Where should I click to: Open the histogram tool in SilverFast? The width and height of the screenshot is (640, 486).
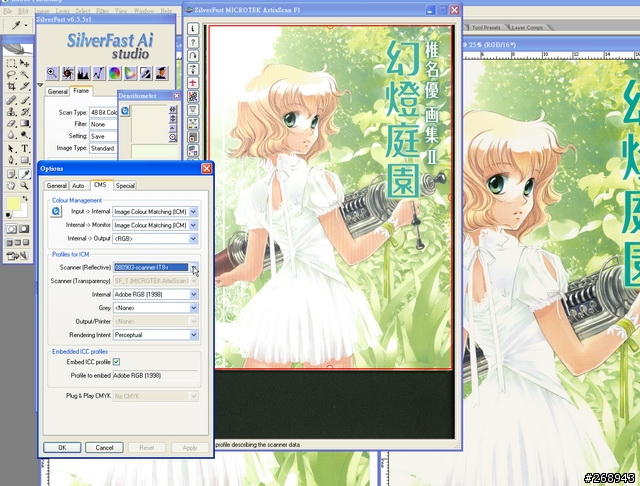pos(83,73)
